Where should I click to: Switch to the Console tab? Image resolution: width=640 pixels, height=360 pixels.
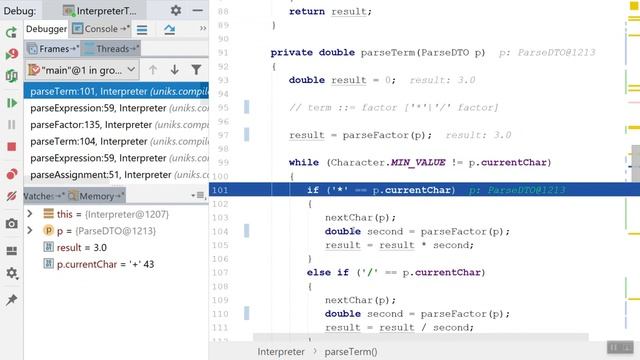tap(101, 29)
